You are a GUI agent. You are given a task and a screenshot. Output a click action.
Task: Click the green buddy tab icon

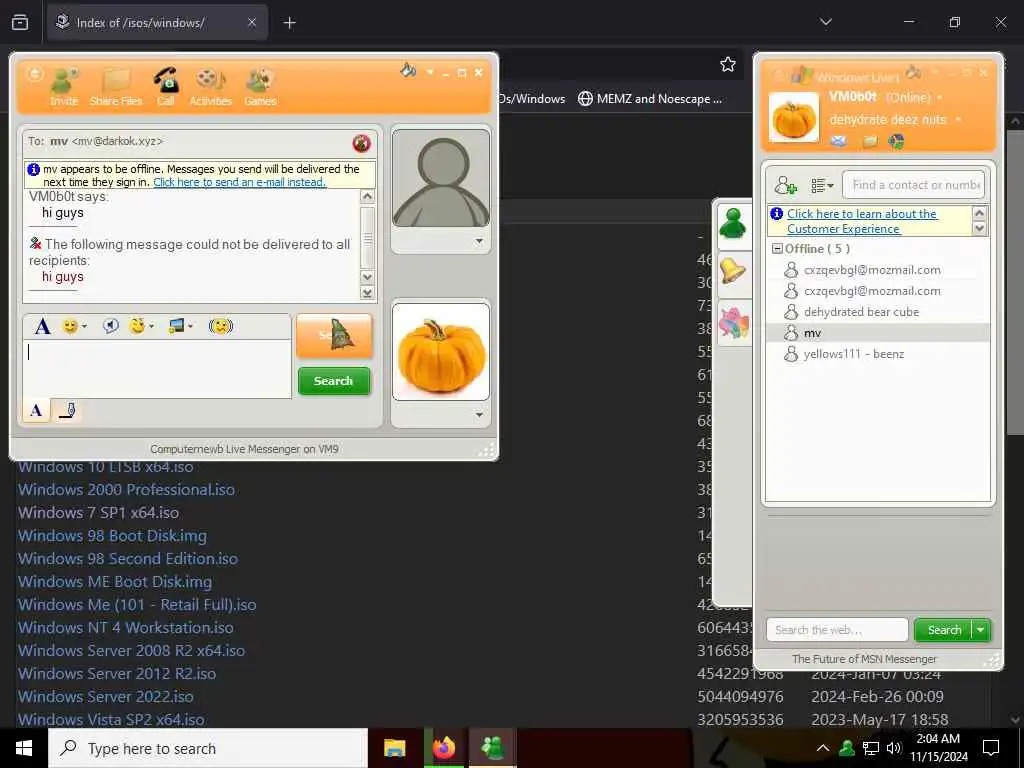pos(734,224)
